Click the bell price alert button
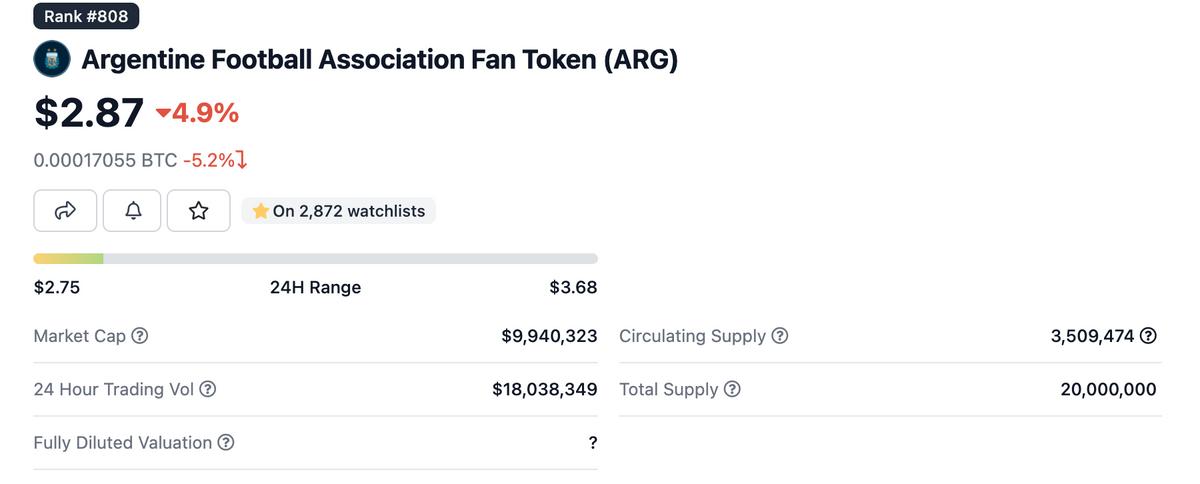Viewport: 1200px width, 484px height. (x=132, y=211)
